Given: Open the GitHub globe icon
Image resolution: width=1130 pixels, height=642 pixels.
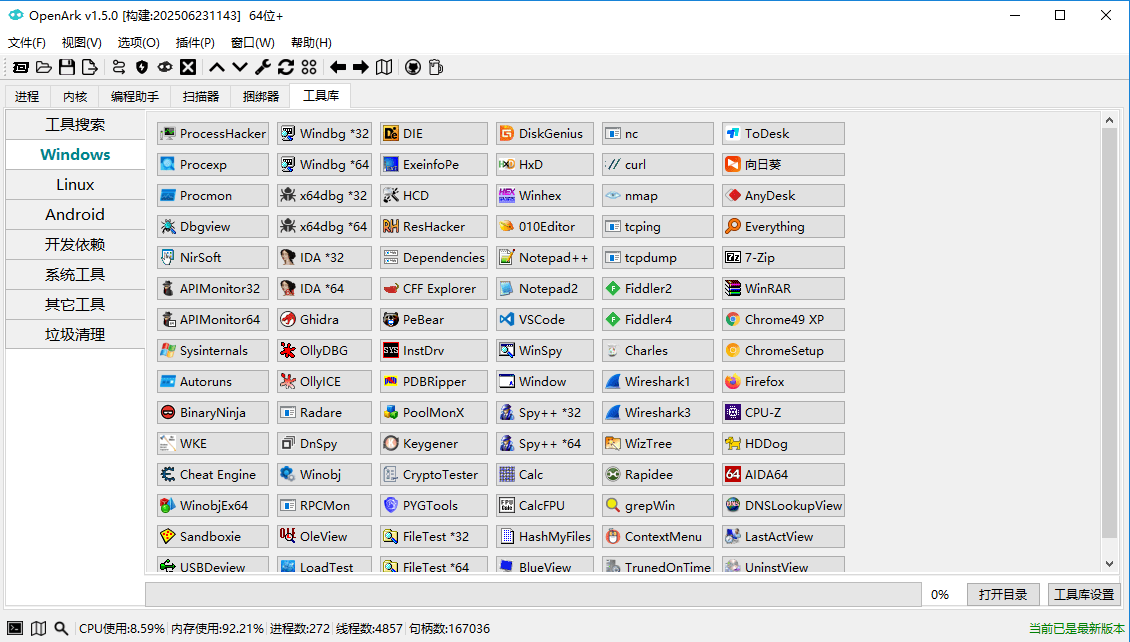Looking at the screenshot, I should [x=413, y=67].
